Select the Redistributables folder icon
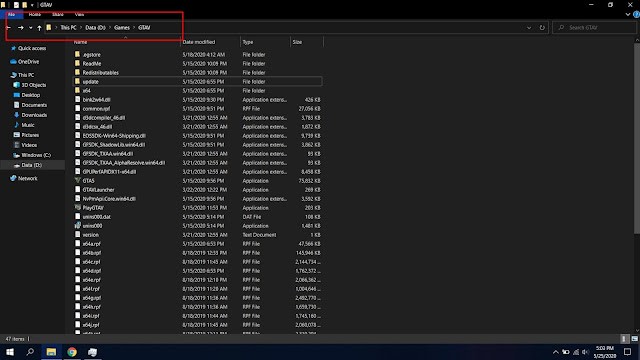This screenshot has width=640, height=360. (x=77, y=72)
